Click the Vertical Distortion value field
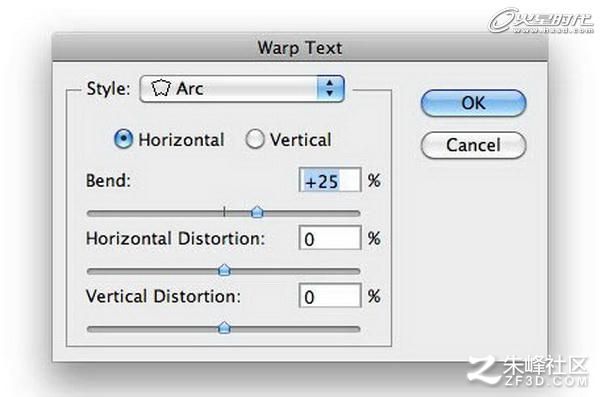The image size is (600, 397). pyautogui.click(x=330, y=296)
